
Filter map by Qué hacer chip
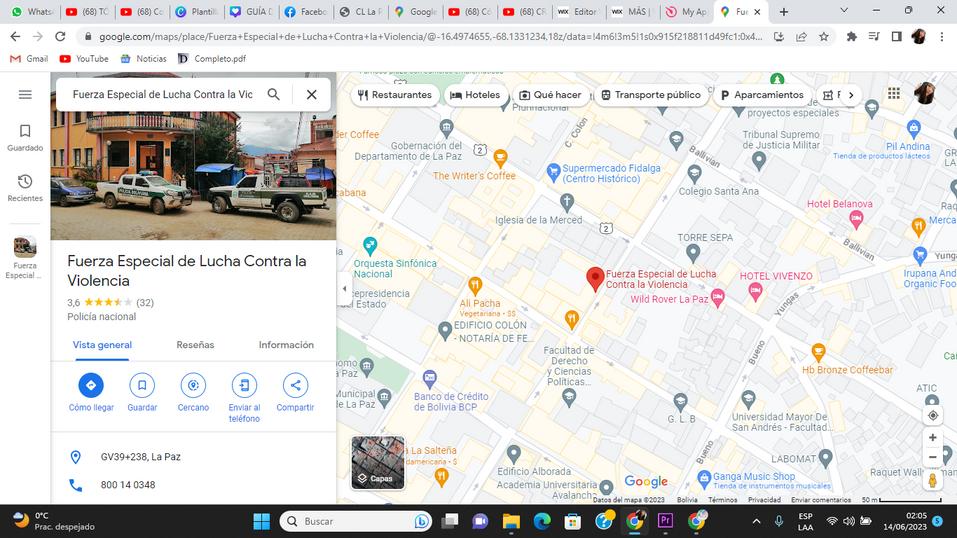click(x=551, y=95)
